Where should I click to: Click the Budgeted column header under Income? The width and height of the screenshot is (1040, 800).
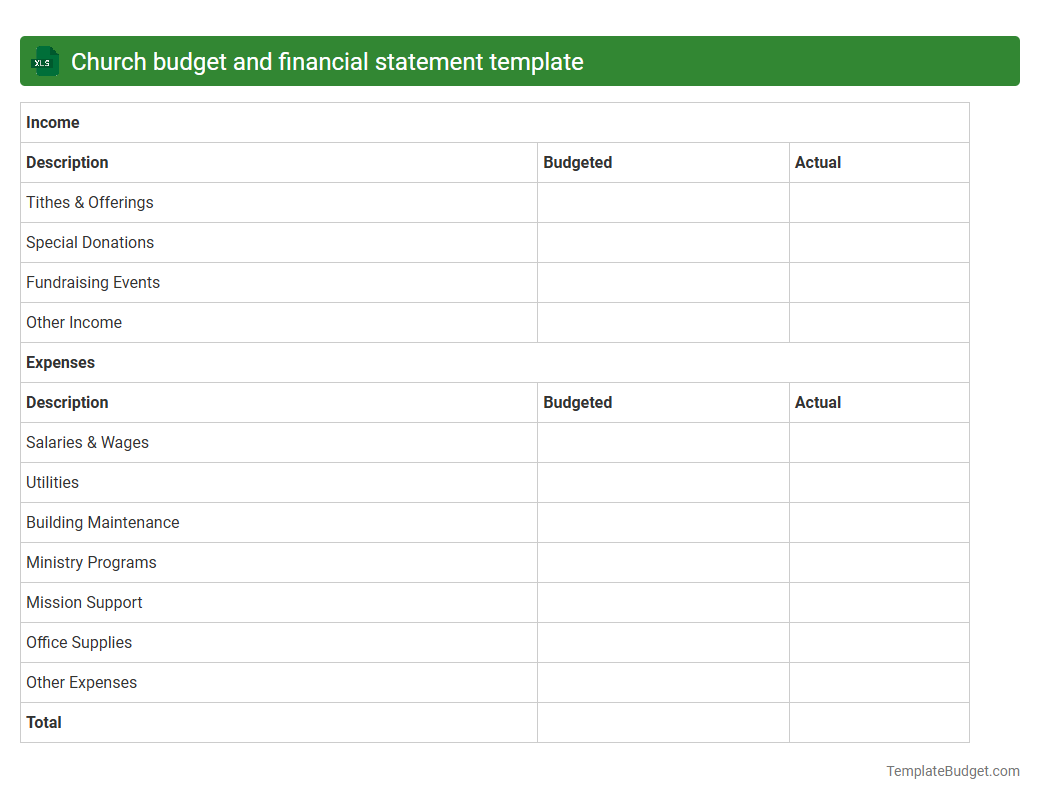578,162
